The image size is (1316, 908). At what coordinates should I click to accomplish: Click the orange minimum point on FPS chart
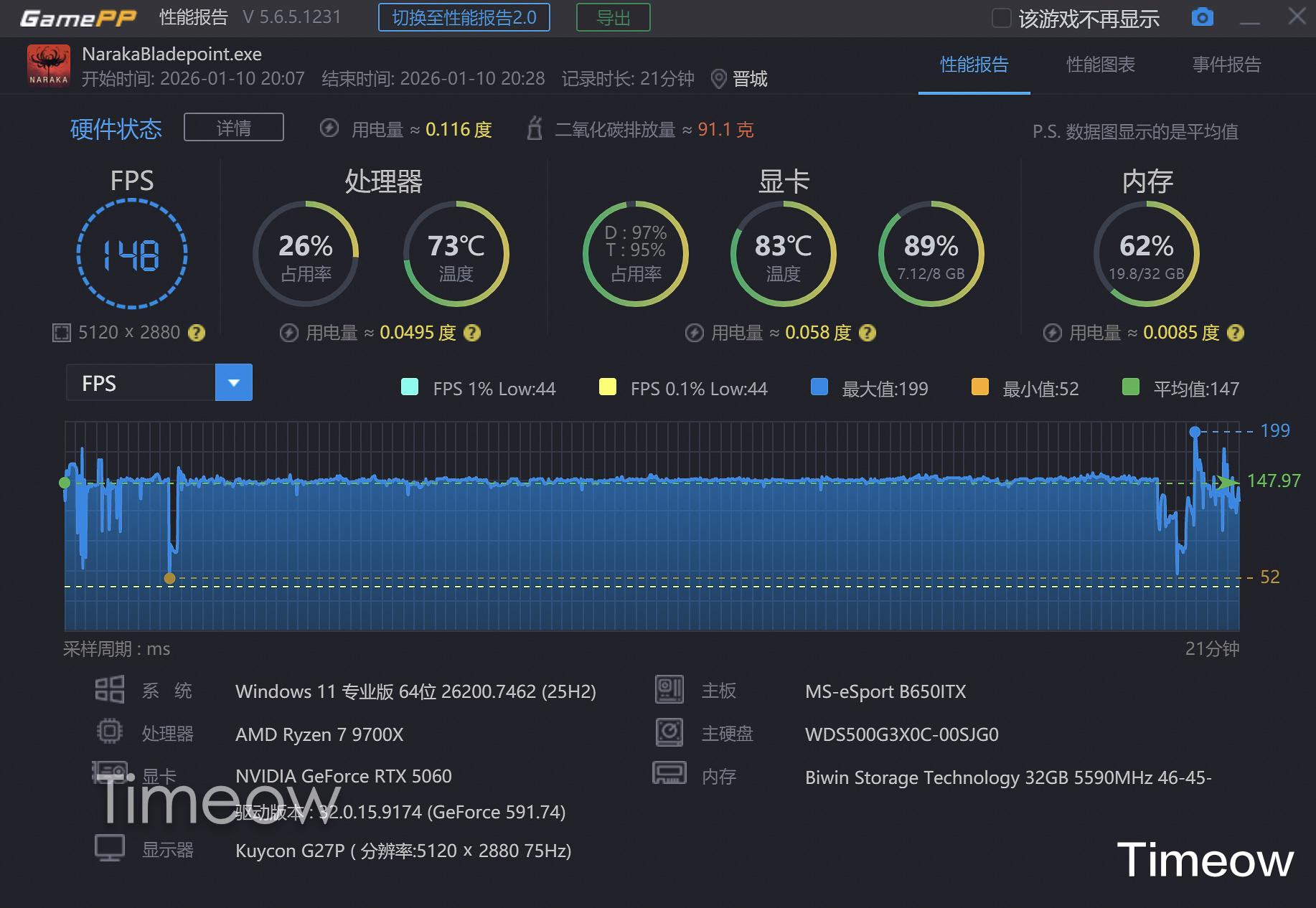pyautogui.click(x=169, y=578)
